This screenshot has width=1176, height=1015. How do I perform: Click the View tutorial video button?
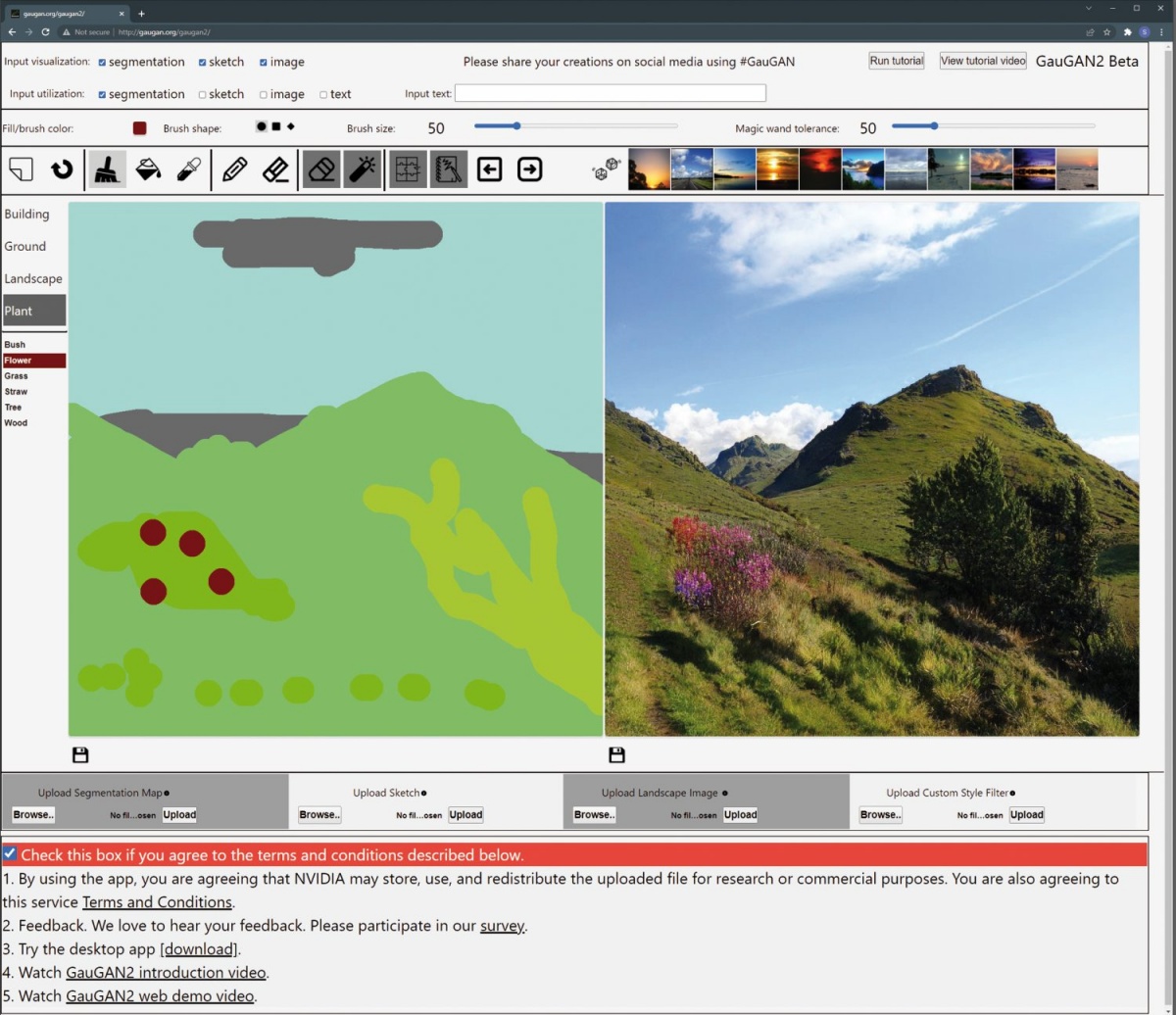coord(983,61)
